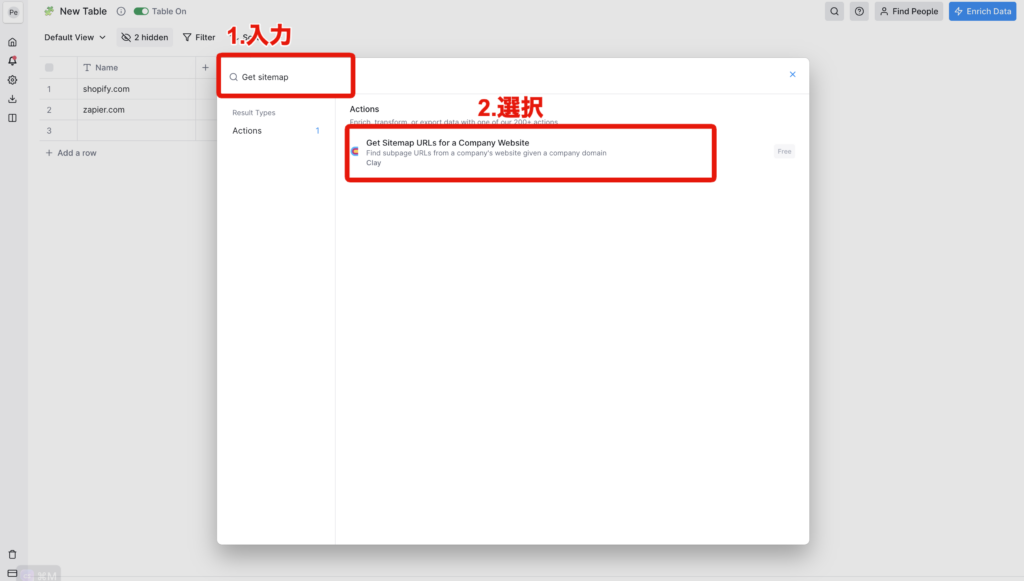Toggle the Table On switch
The height and width of the screenshot is (581, 1024).
coord(141,11)
